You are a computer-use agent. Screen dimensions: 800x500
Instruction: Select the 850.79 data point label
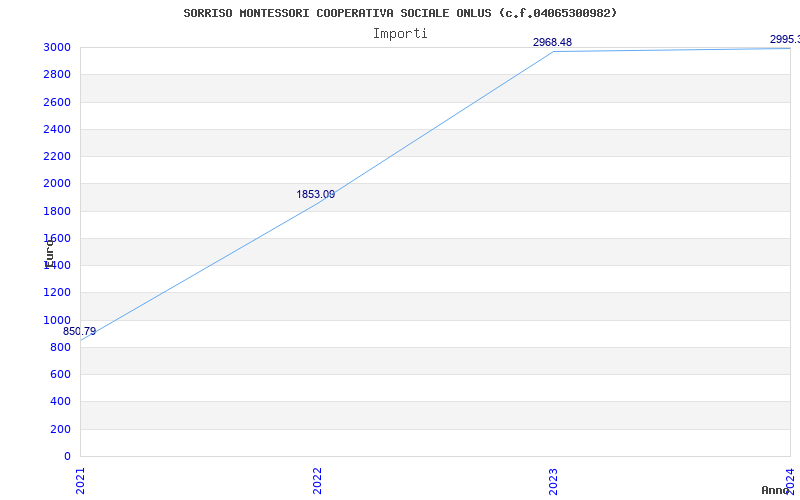[x=80, y=331]
